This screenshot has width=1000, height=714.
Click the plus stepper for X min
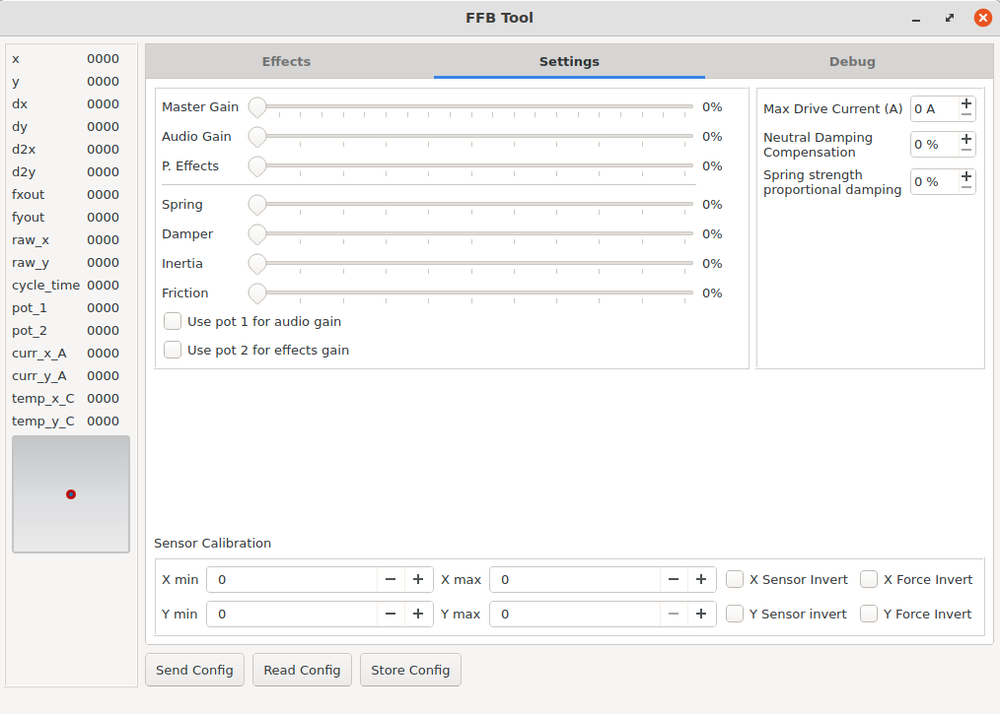coord(418,579)
